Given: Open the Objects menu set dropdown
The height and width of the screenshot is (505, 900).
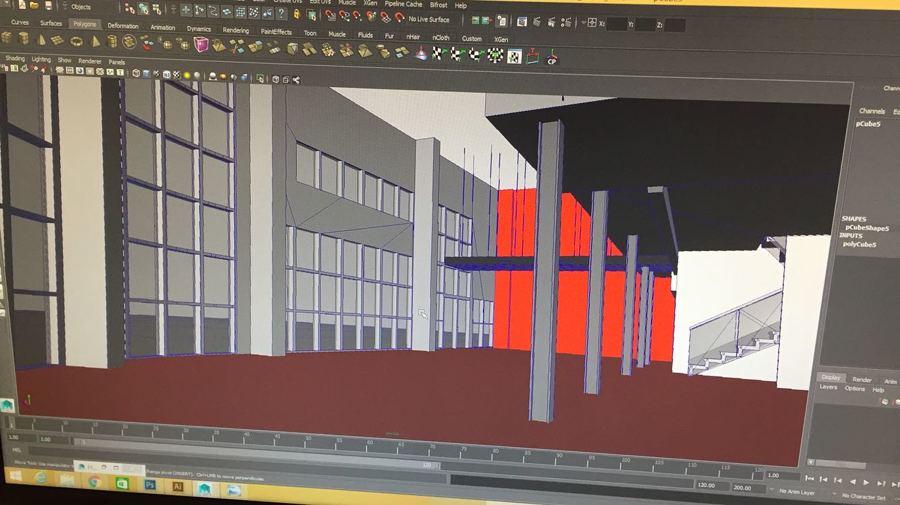Looking at the screenshot, I should (x=80, y=7).
